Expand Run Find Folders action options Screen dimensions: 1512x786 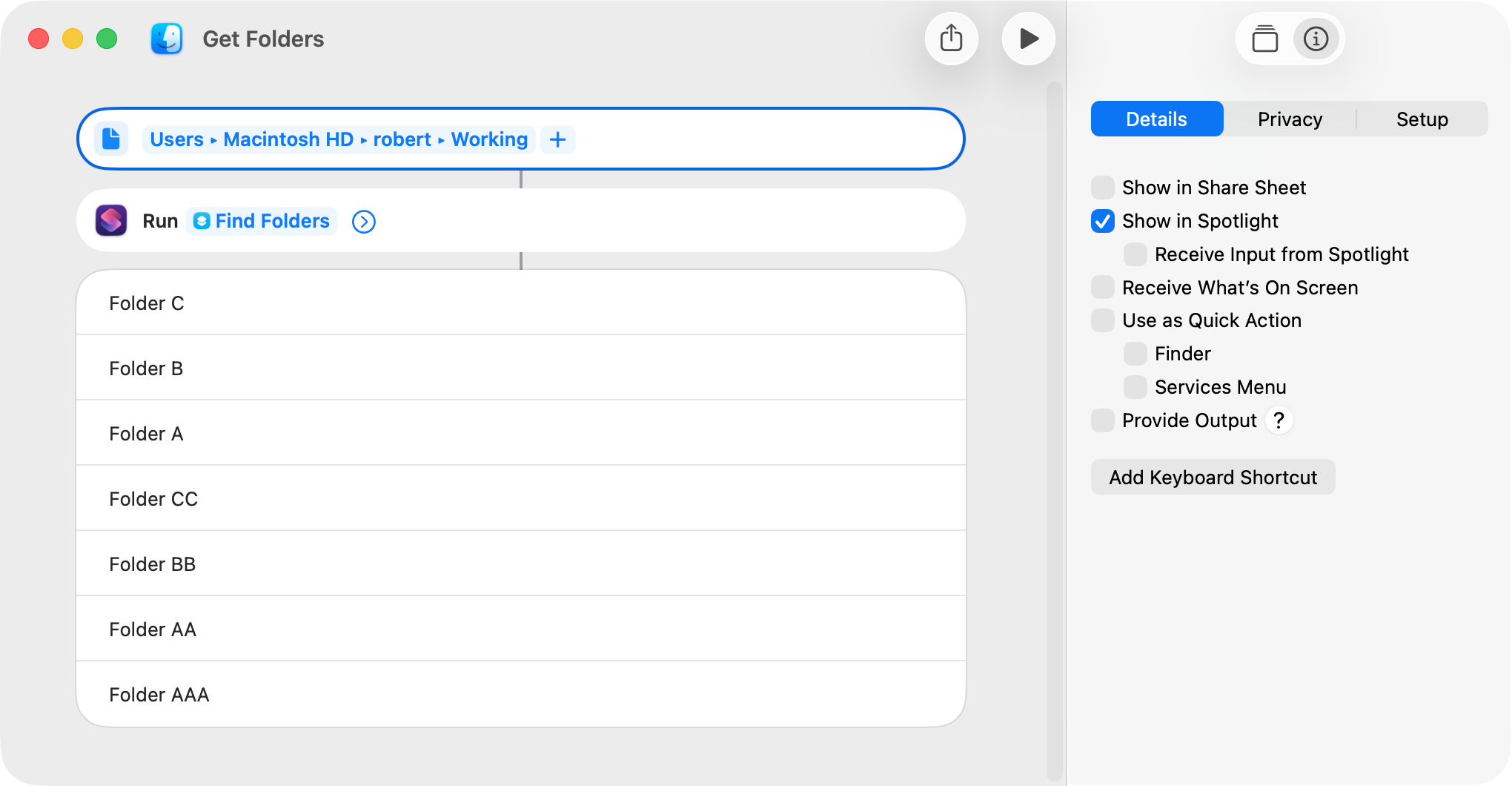point(363,222)
